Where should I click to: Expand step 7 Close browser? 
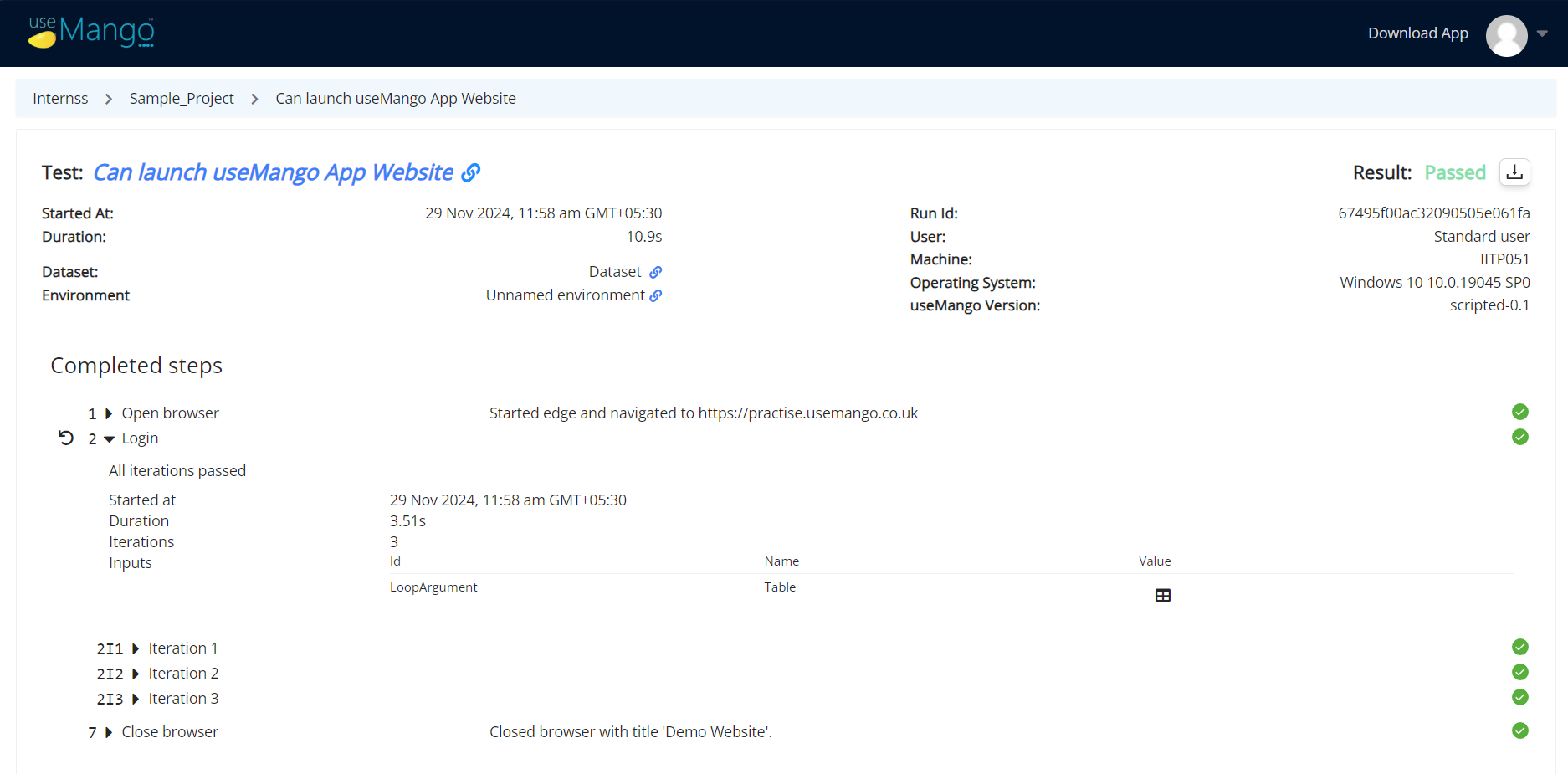point(109,733)
